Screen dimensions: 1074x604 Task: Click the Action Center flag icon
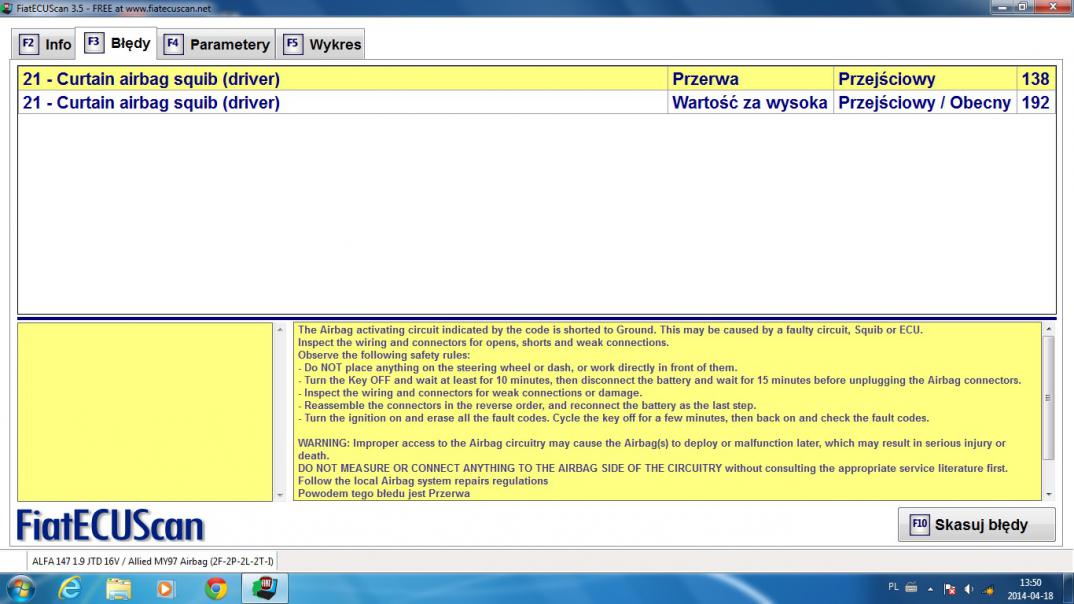949,589
